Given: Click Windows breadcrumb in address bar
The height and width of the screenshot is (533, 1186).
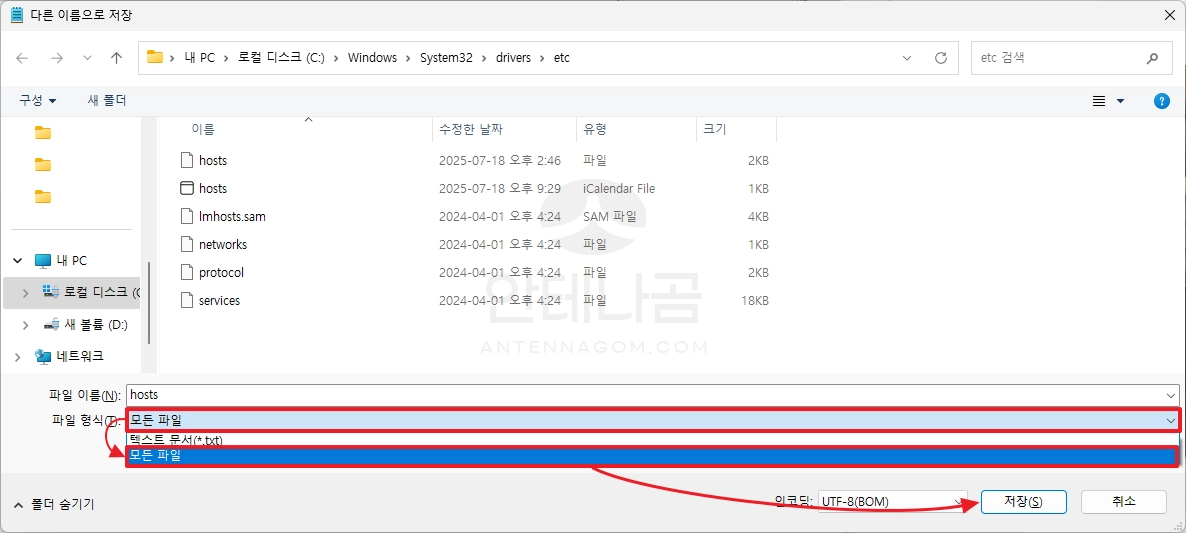Looking at the screenshot, I should pyautogui.click(x=372, y=57).
